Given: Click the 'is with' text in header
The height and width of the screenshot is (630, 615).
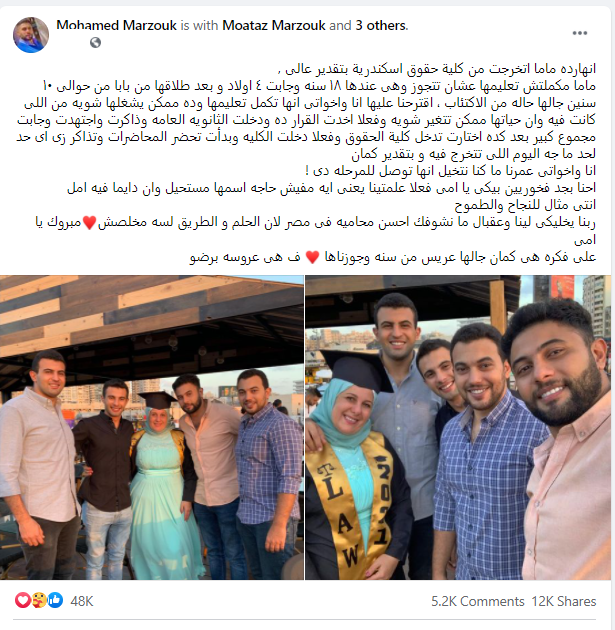Looking at the screenshot, I should tap(199, 25).
